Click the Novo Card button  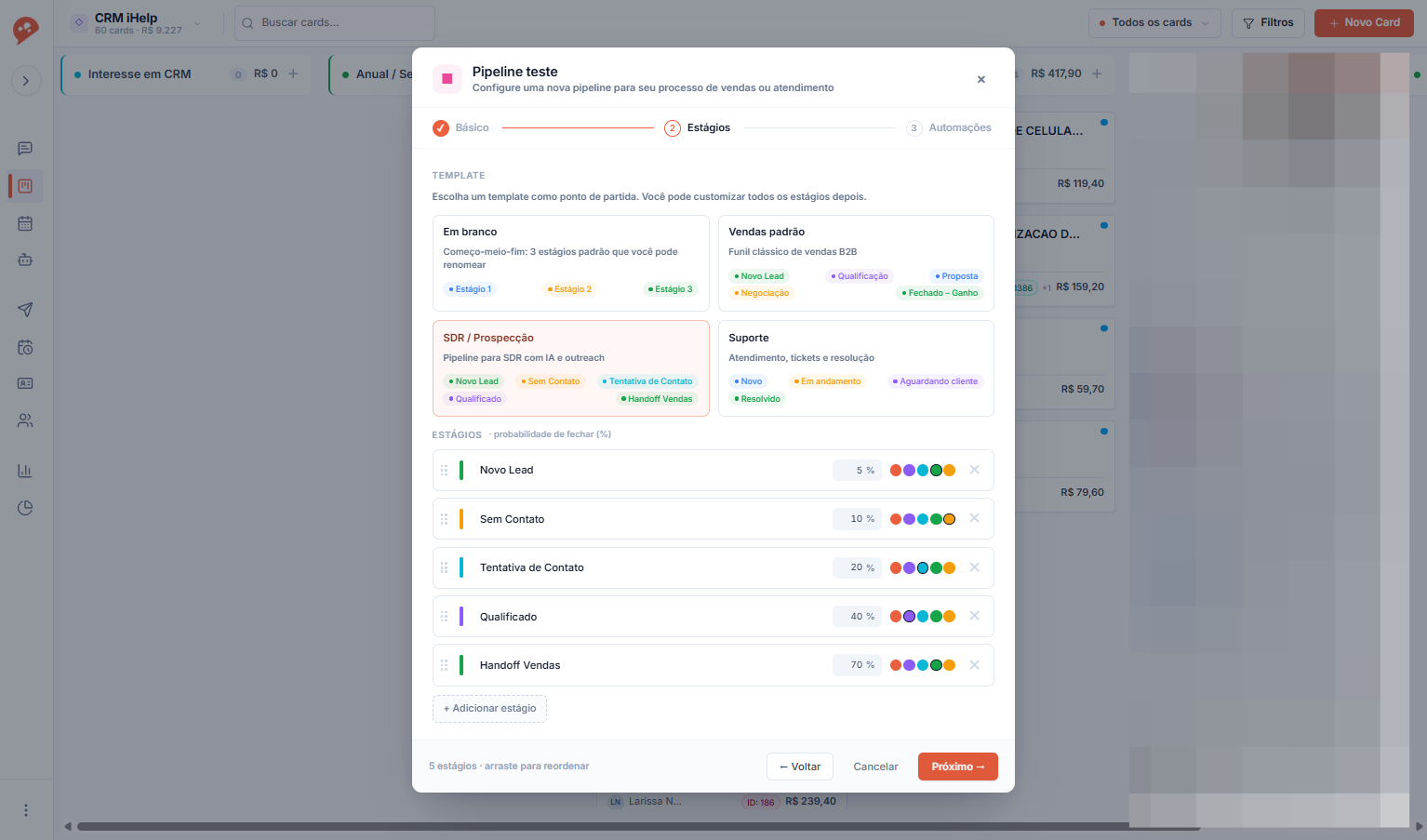(x=1364, y=23)
